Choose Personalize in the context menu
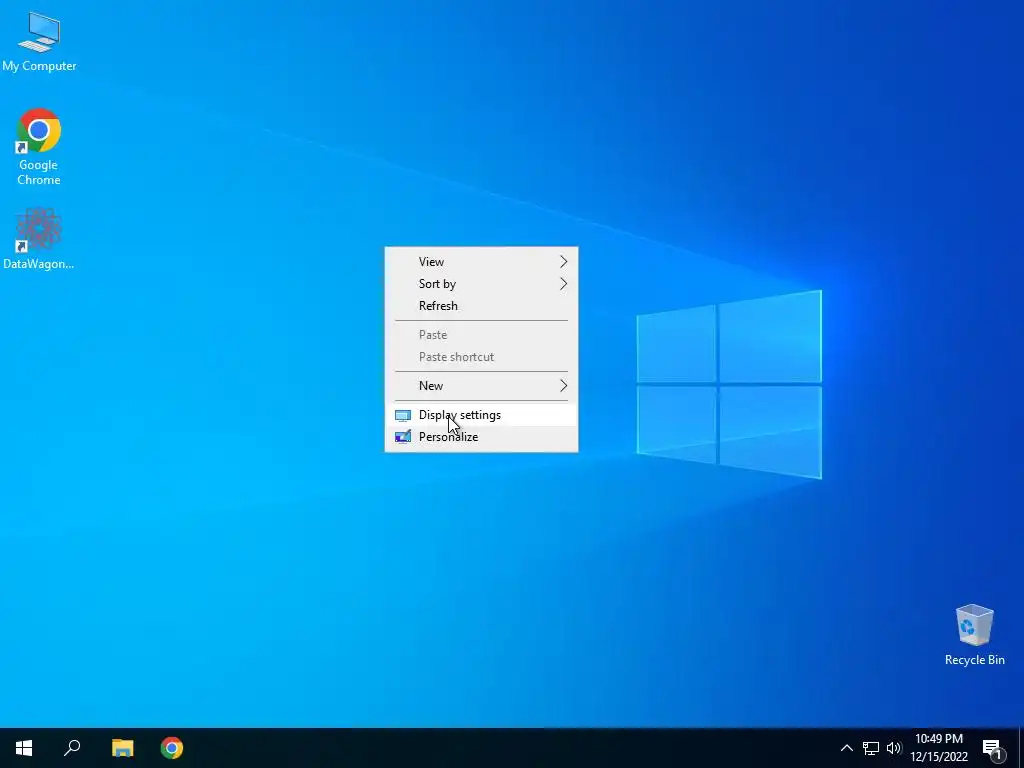 (x=481, y=438)
